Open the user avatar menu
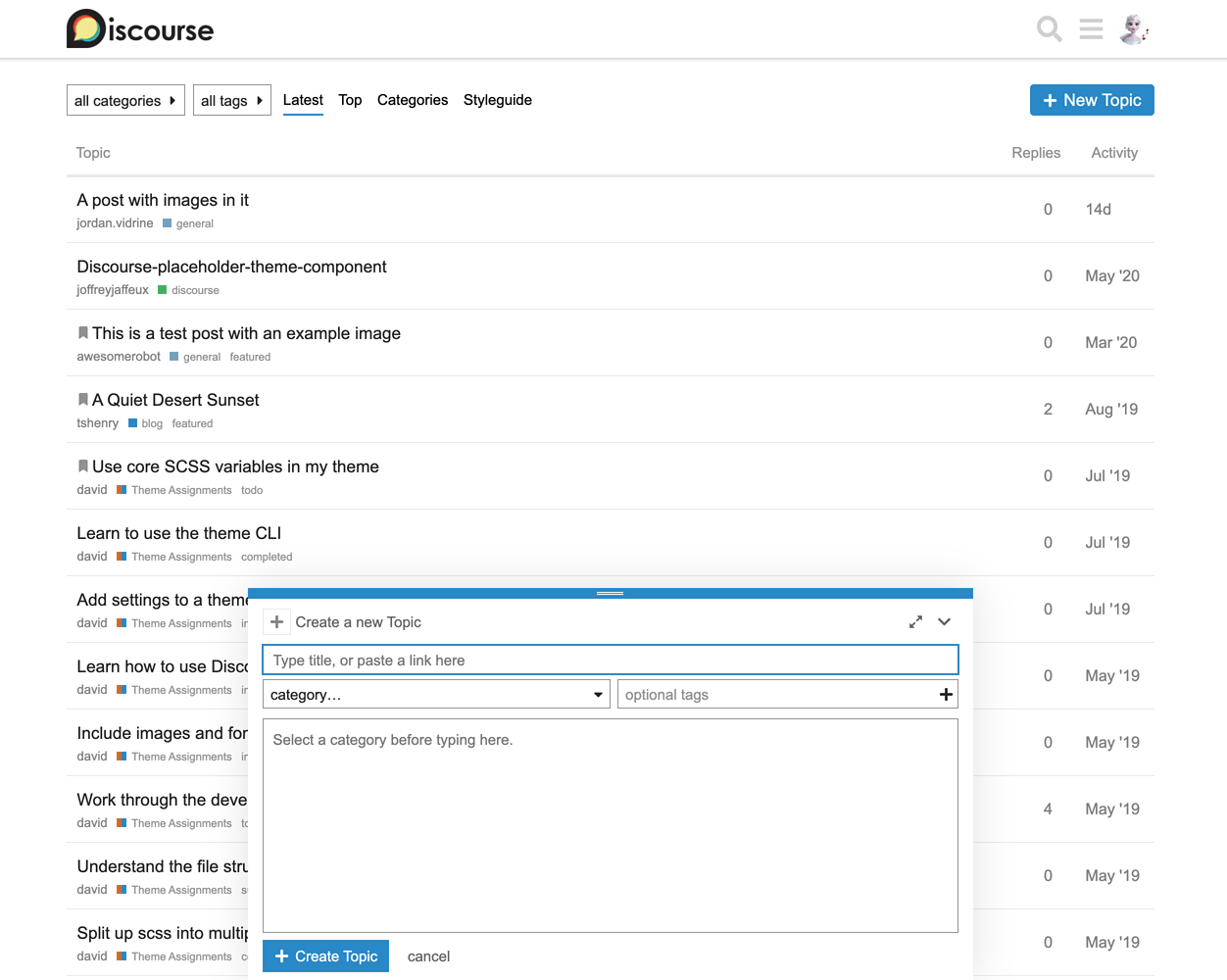This screenshot has width=1227, height=980. pyautogui.click(x=1134, y=29)
